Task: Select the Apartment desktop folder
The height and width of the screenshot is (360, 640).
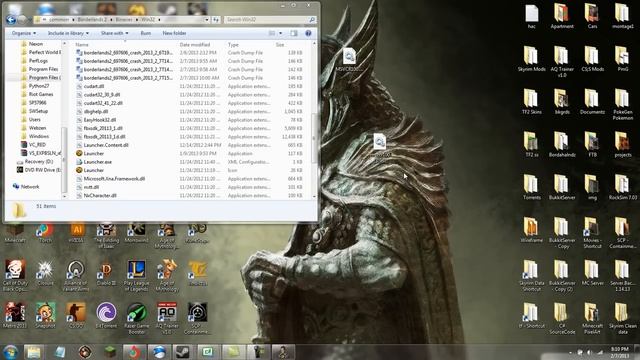Action: [562, 16]
